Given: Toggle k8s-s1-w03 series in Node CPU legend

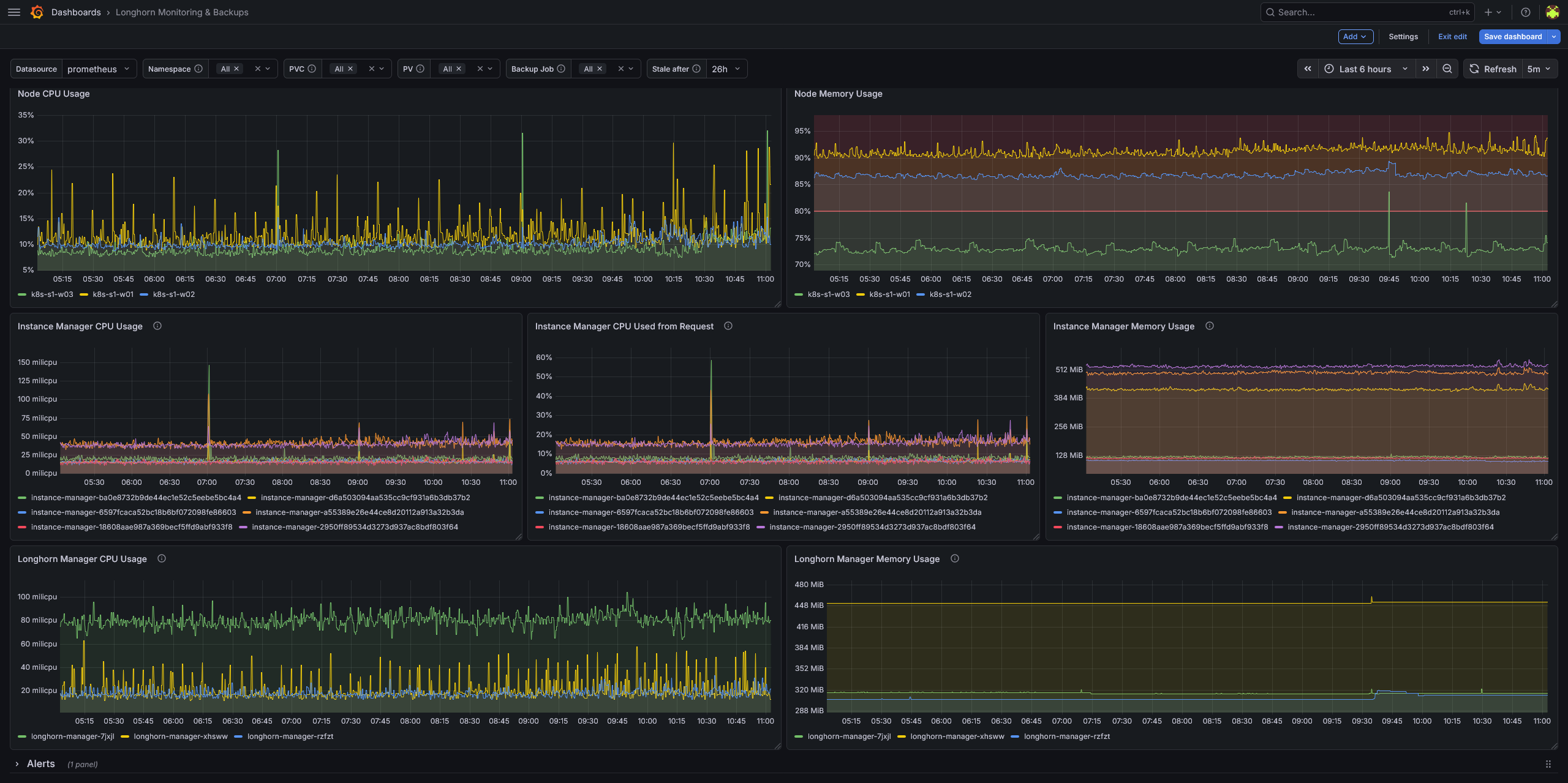Looking at the screenshot, I should (x=52, y=294).
